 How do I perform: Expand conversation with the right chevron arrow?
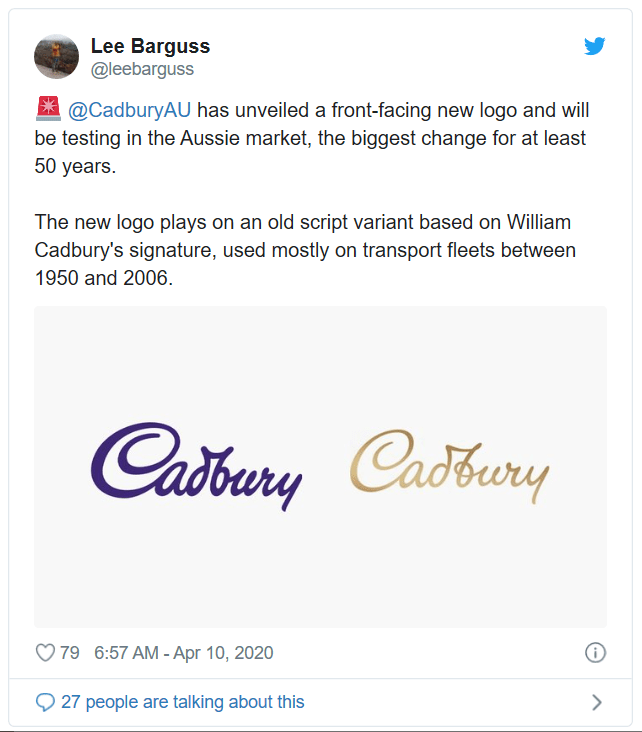tap(597, 702)
